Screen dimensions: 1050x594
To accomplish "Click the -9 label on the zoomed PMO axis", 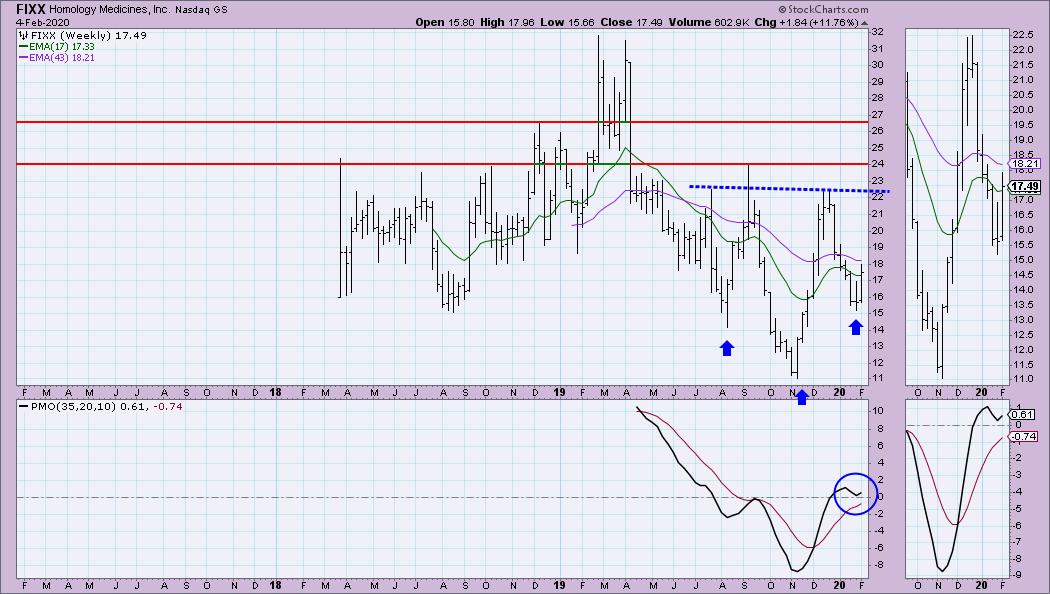I will (1019, 575).
